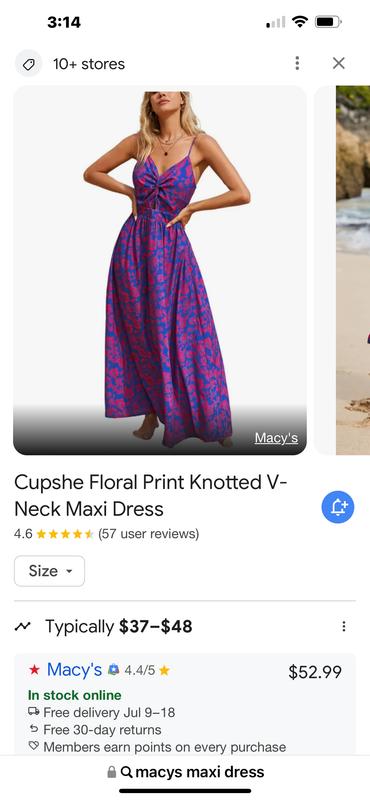Tap the $52.99 price at Macy's

(x=315, y=672)
